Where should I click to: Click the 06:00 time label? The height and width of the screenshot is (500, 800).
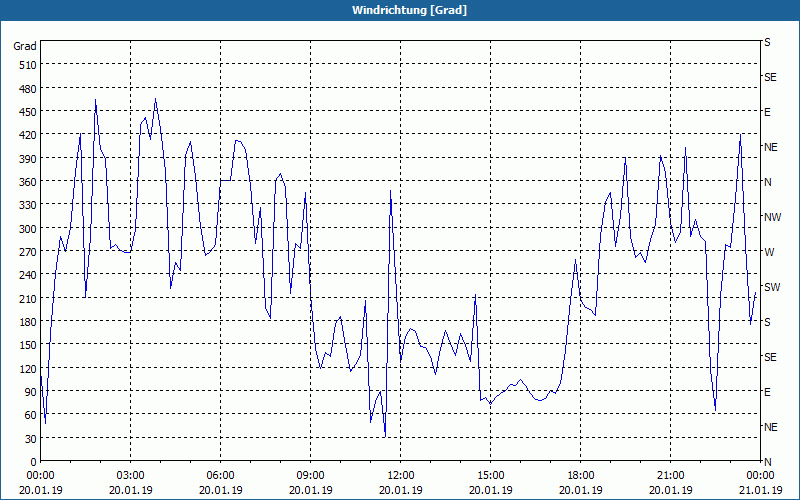[220, 476]
